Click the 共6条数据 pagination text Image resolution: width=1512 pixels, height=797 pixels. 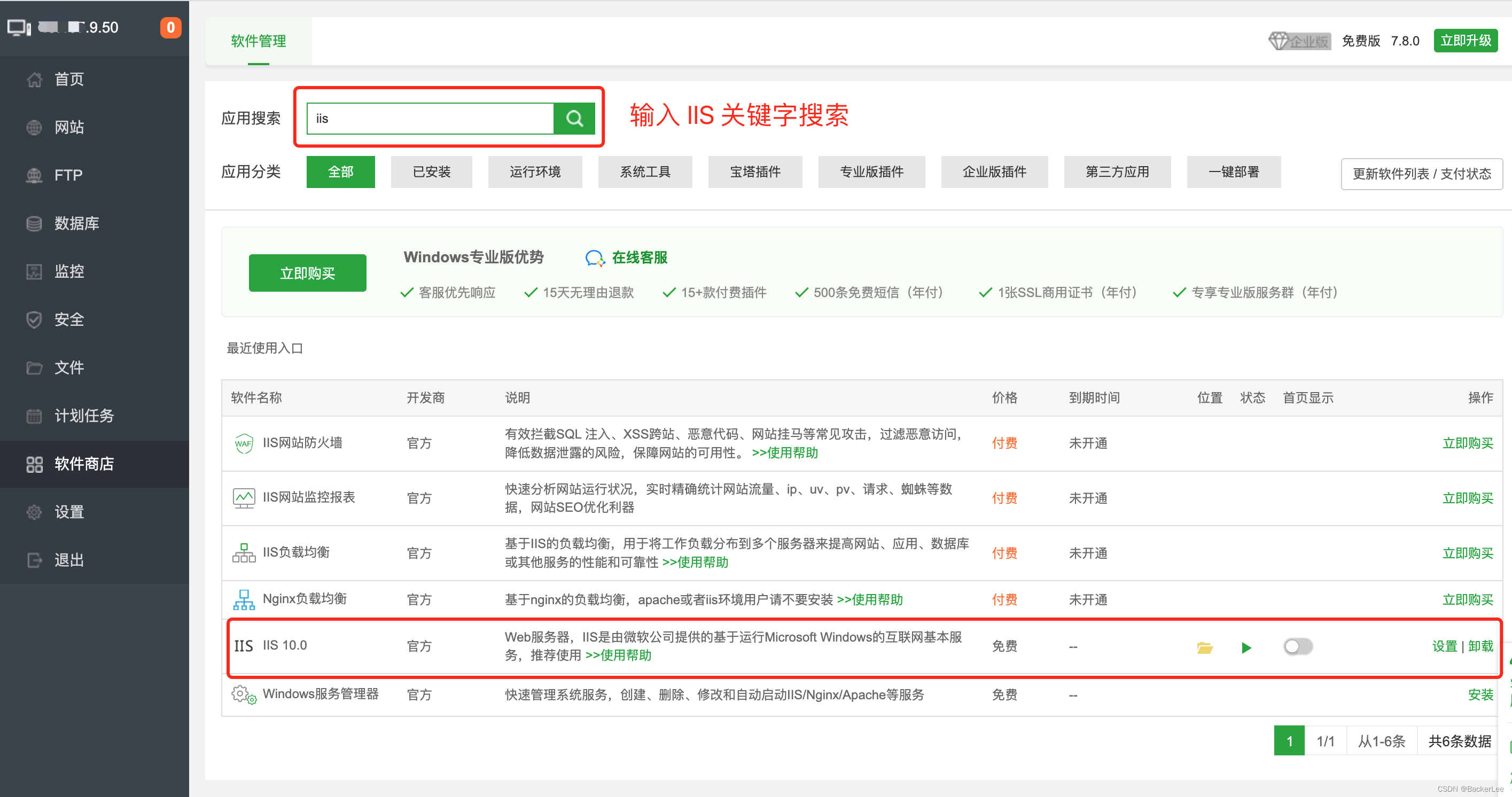tap(1459, 741)
